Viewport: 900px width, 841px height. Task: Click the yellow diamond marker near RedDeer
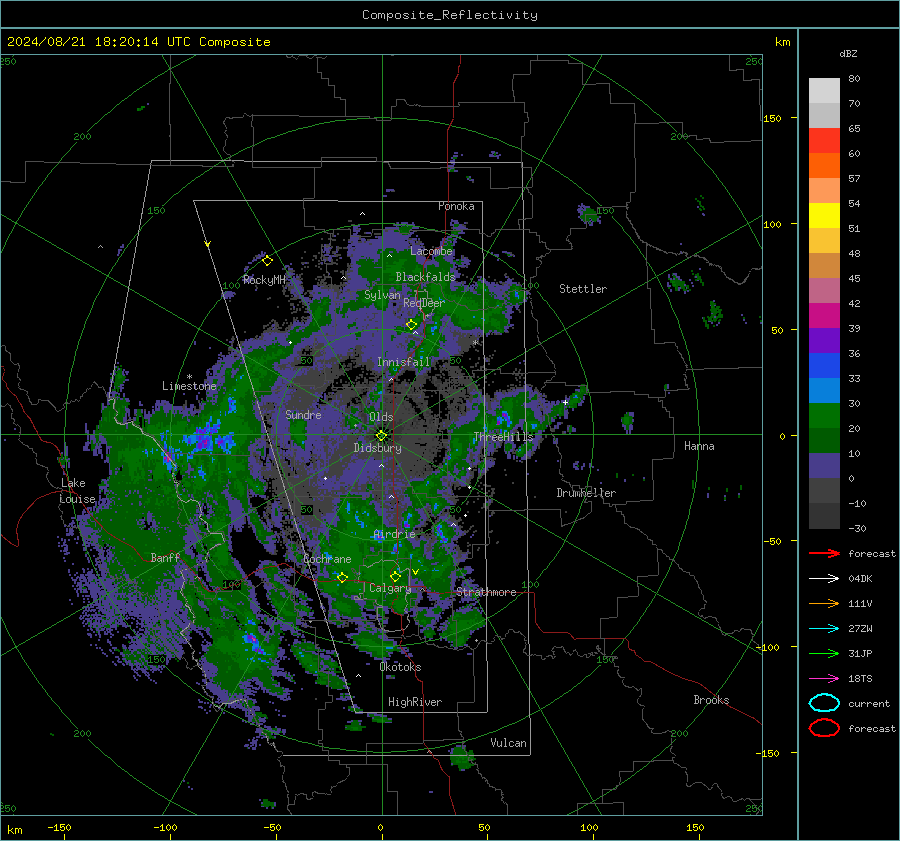click(x=411, y=325)
